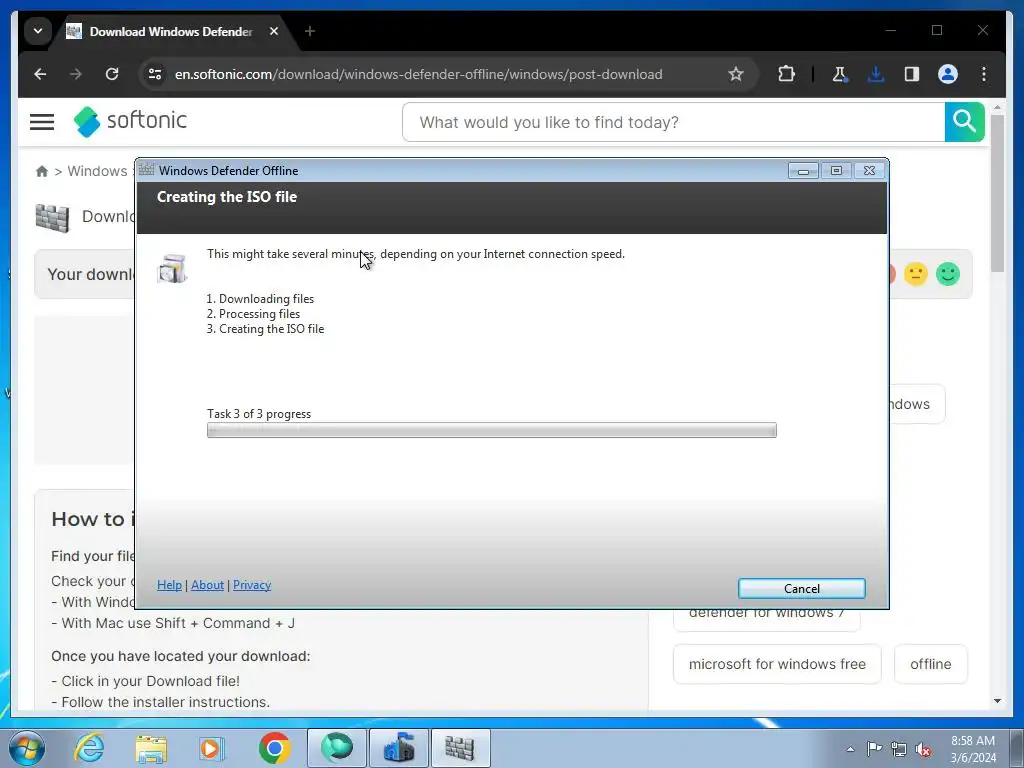1024x768 pixels.
Task: Open Windows Explorer folder taskbar icon
Action: 151,748
